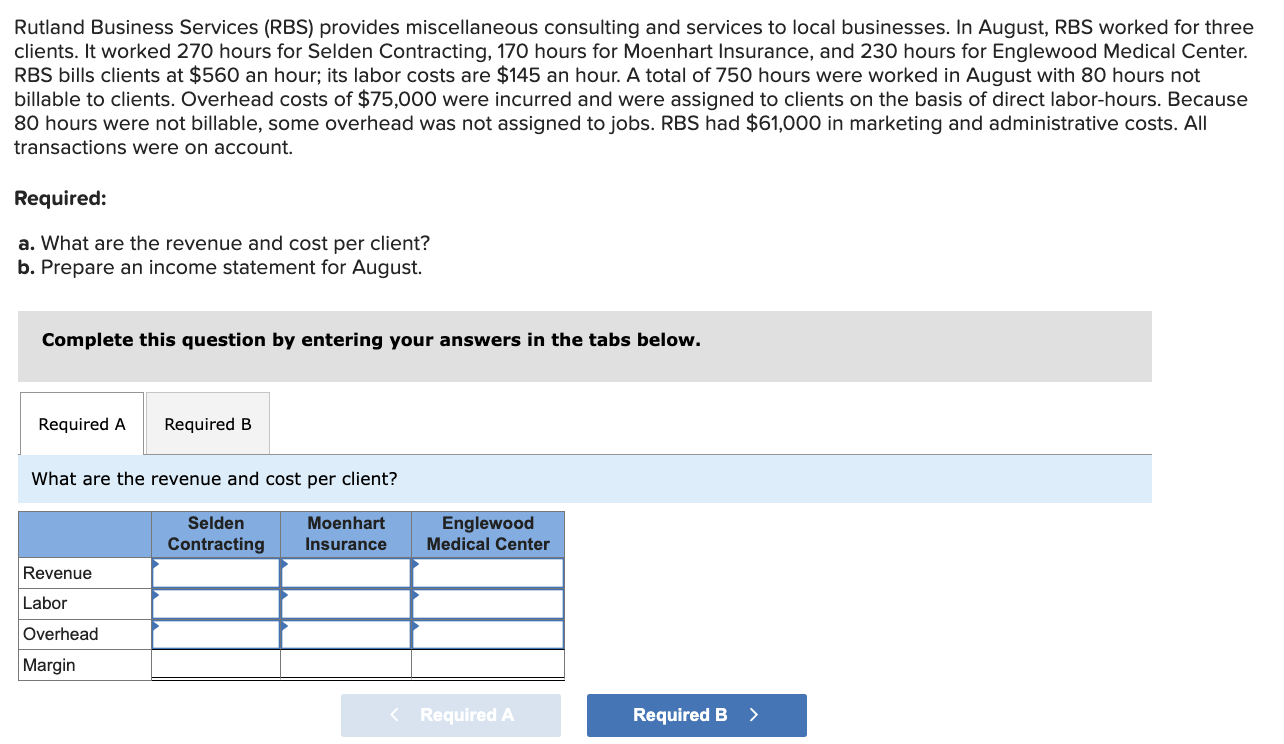This screenshot has width=1284, height=744.
Task: Select the Required A tab
Action: coord(81,423)
